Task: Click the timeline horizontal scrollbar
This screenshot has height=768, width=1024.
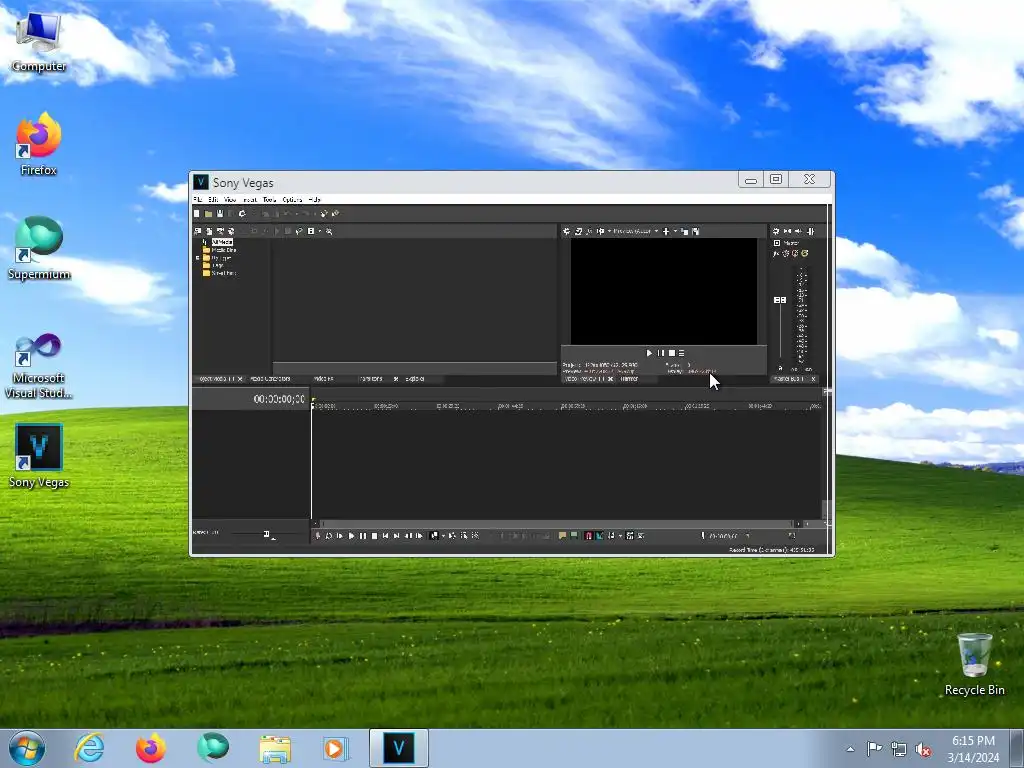Action: point(558,524)
